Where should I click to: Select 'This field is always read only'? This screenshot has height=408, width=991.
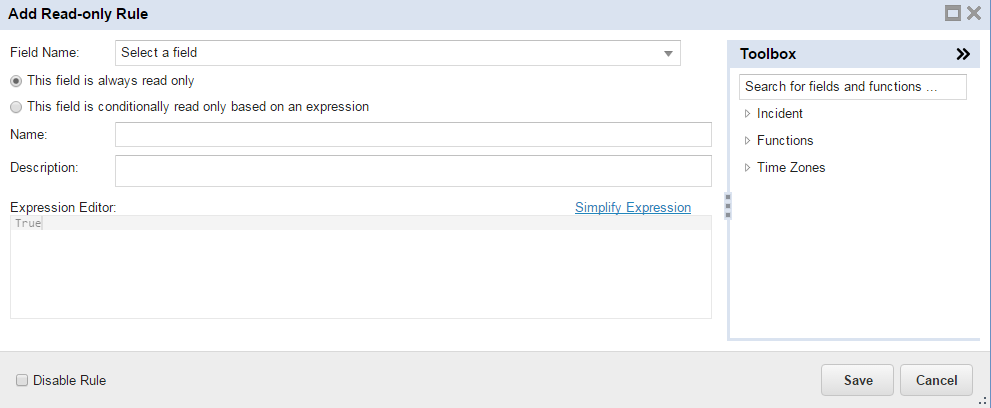pos(16,81)
